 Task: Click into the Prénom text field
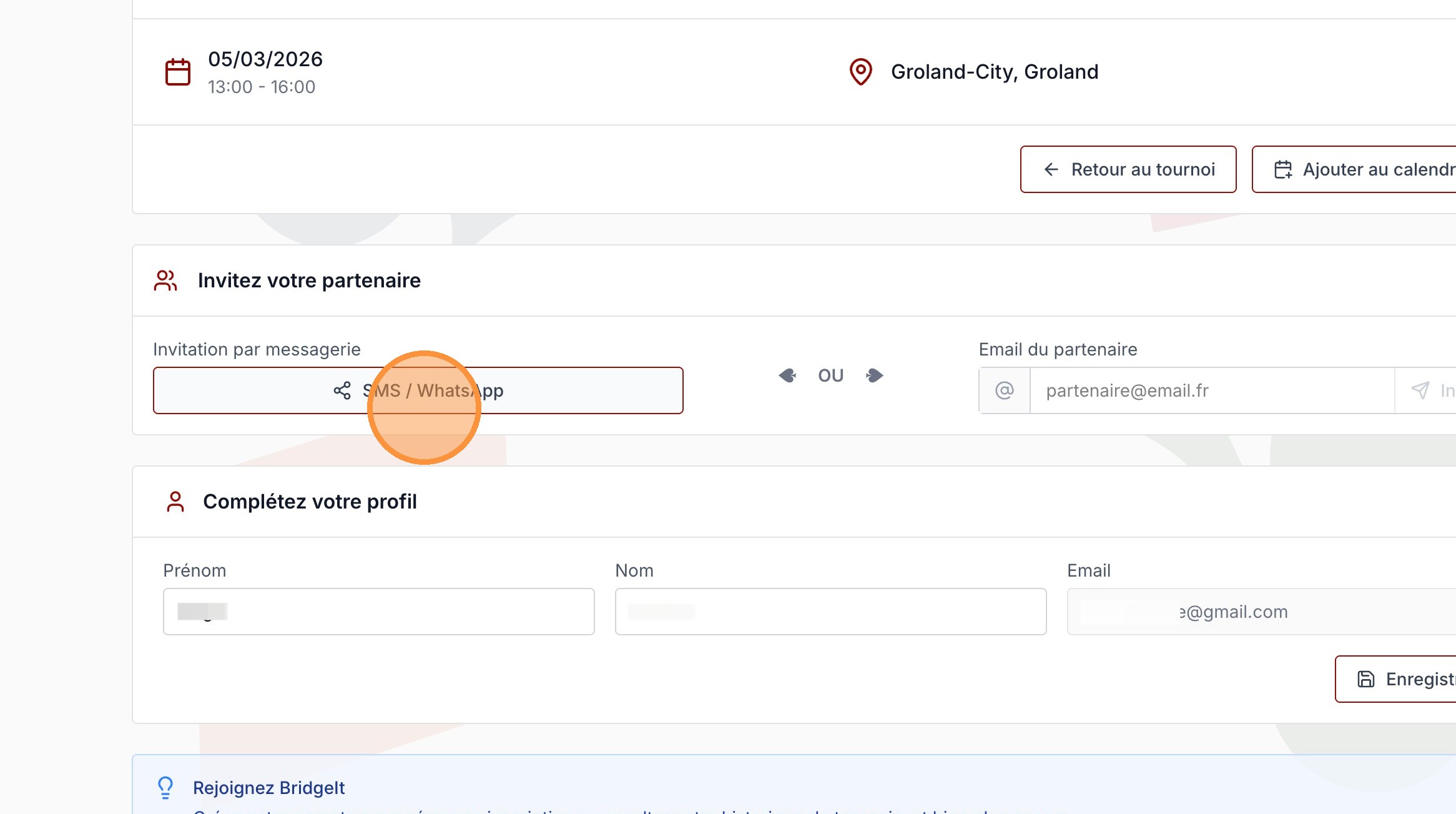[x=378, y=612]
